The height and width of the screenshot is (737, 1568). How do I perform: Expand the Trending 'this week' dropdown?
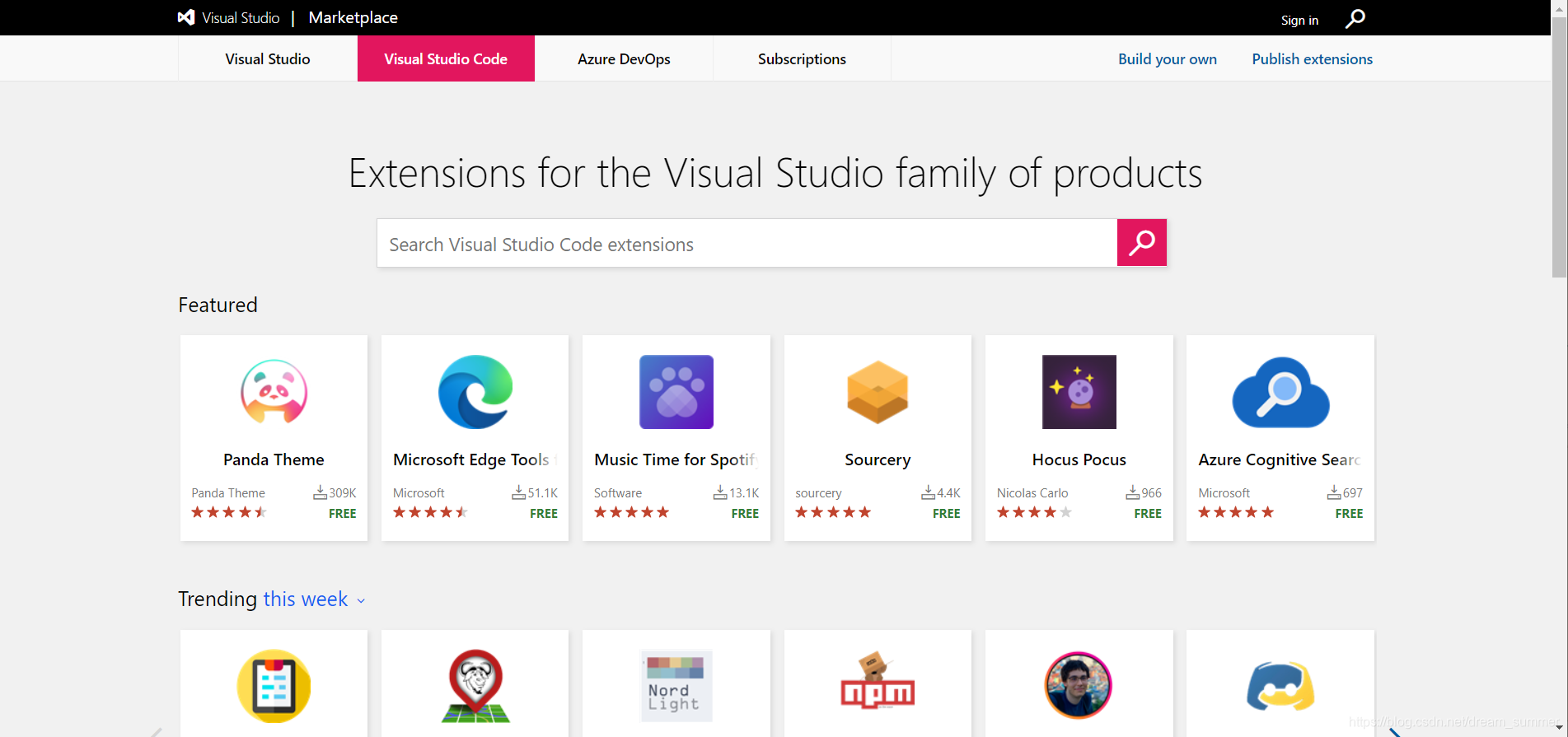(314, 599)
